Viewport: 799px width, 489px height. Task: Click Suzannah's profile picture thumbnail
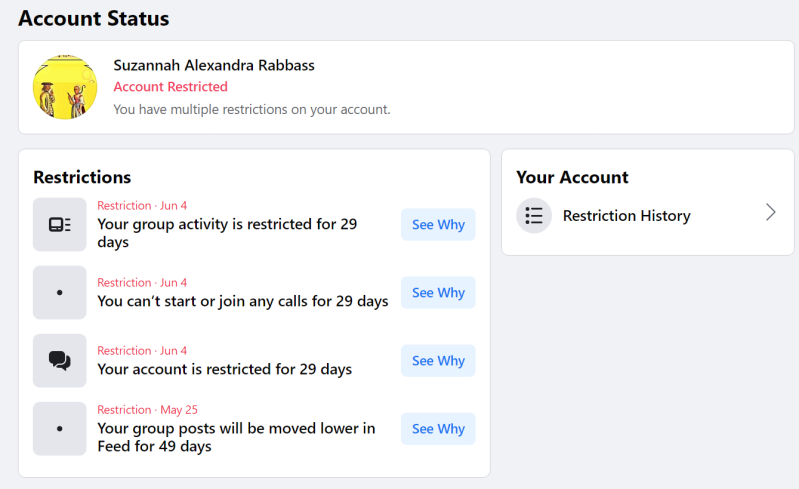tap(65, 87)
